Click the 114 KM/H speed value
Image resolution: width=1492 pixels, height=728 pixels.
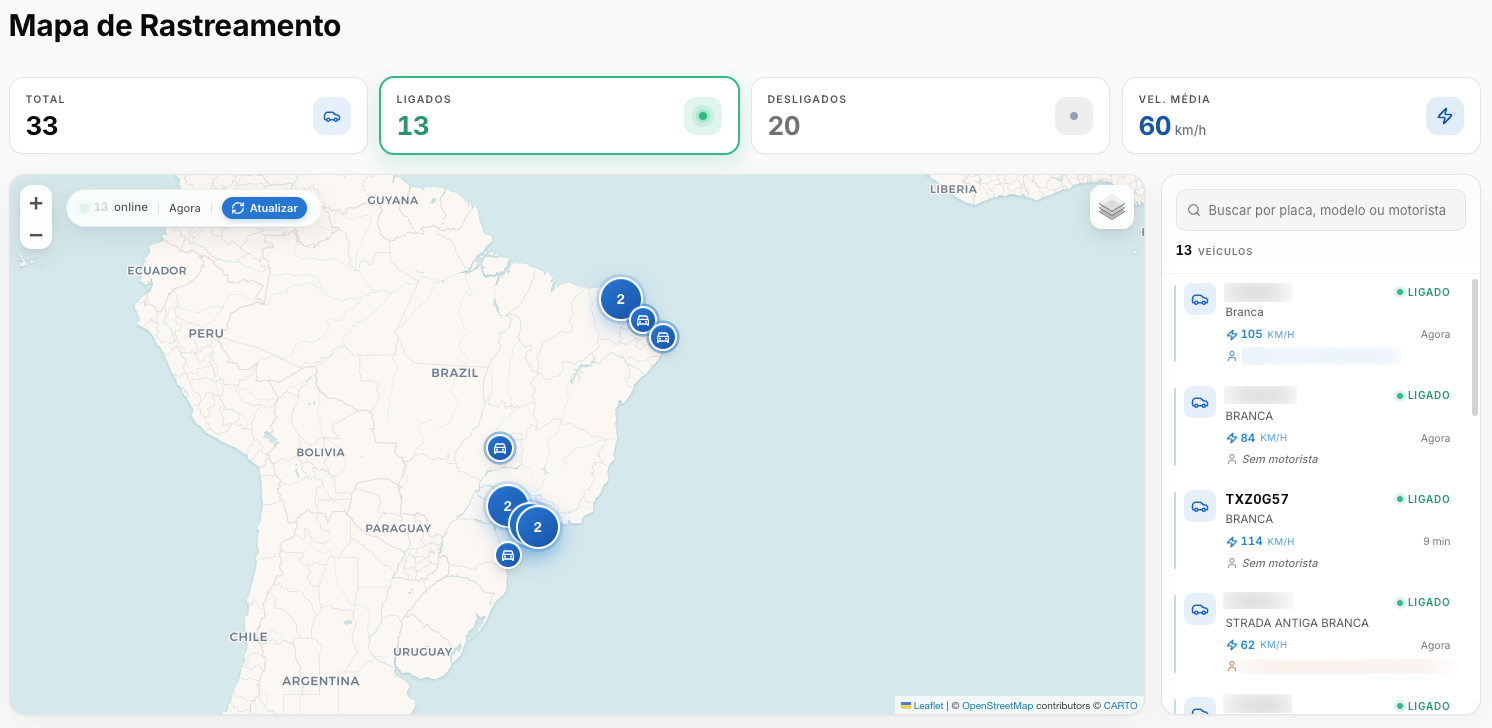pyautogui.click(x=1260, y=541)
